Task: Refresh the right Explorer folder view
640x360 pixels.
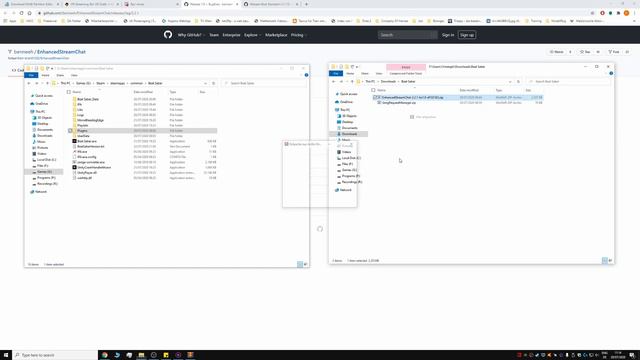Action: 518,82
